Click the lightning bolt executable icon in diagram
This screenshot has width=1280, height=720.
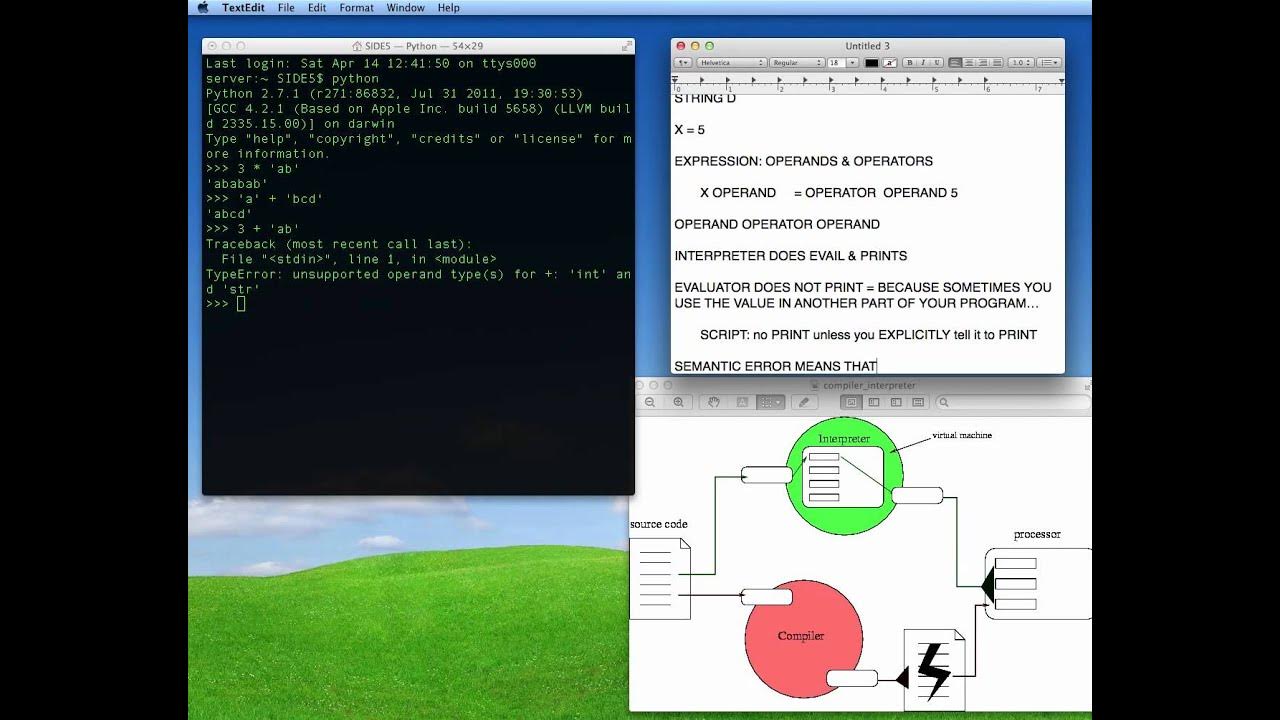(934, 668)
